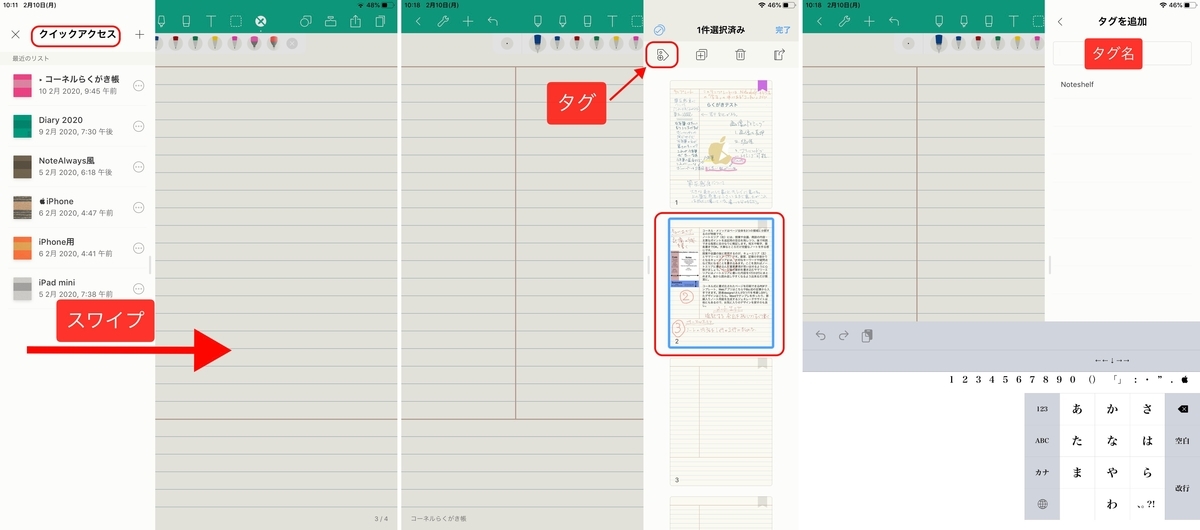Tap 完了 to finish page selection
1200x530 pixels.
782,30
